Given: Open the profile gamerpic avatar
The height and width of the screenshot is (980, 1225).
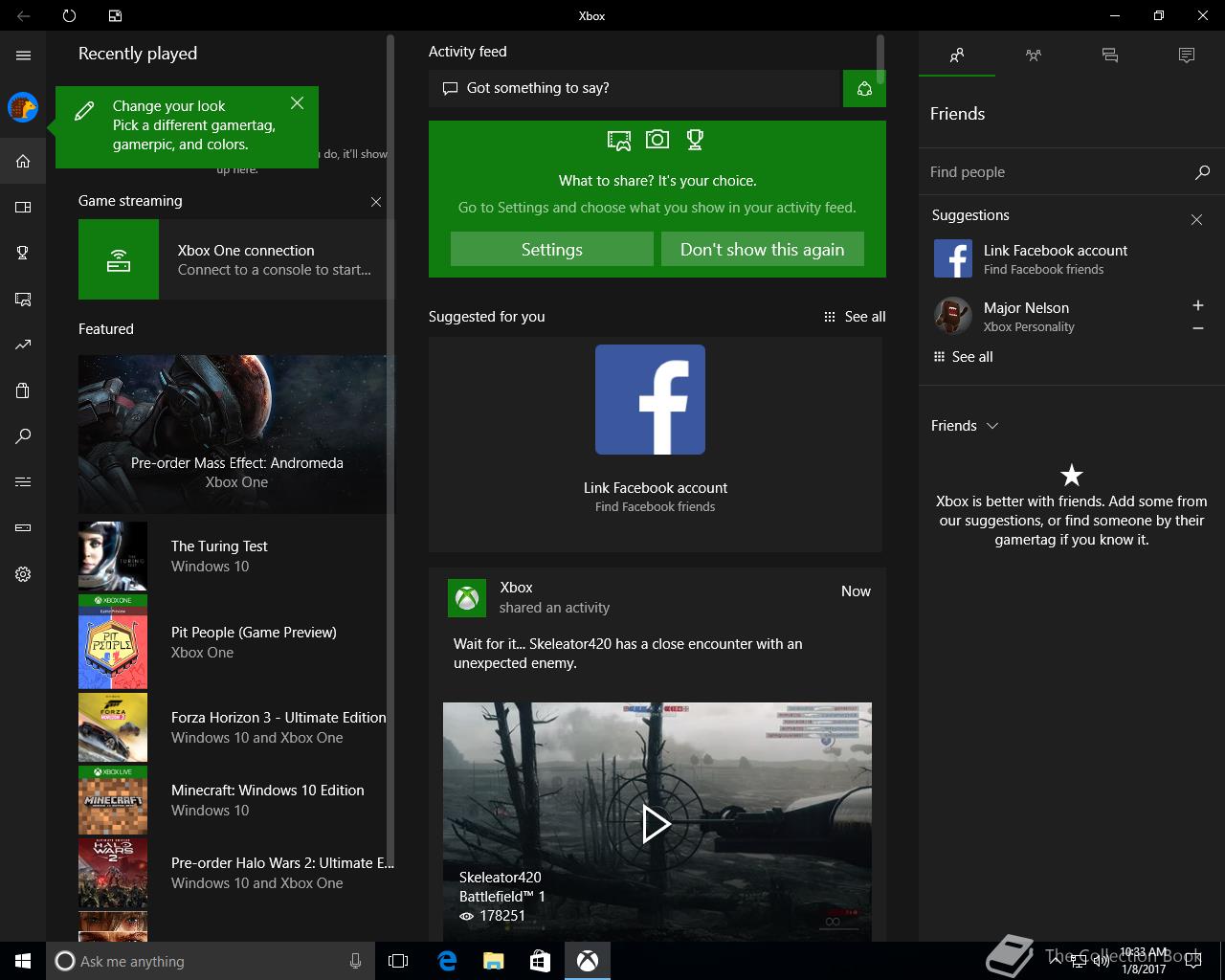Looking at the screenshot, I should [x=23, y=107].
